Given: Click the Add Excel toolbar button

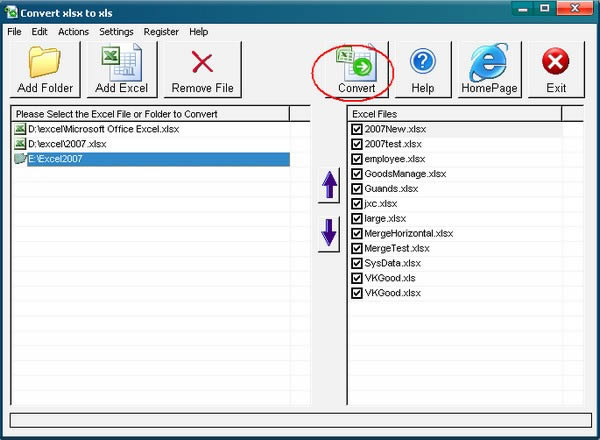Looking at the screenshot, I should [x=122, y=70].
